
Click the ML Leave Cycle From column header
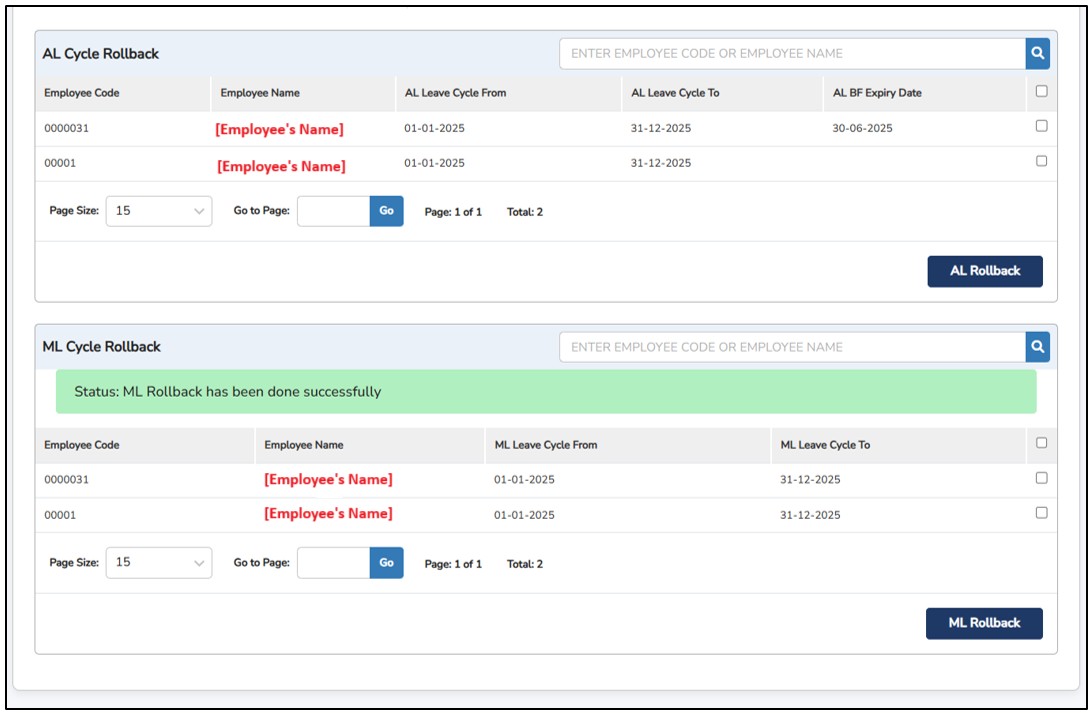click(545, 445)
